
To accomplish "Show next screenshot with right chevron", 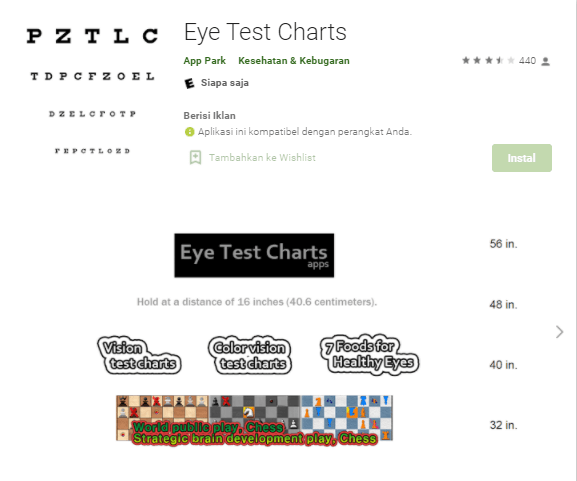I will tap(559, 332).
